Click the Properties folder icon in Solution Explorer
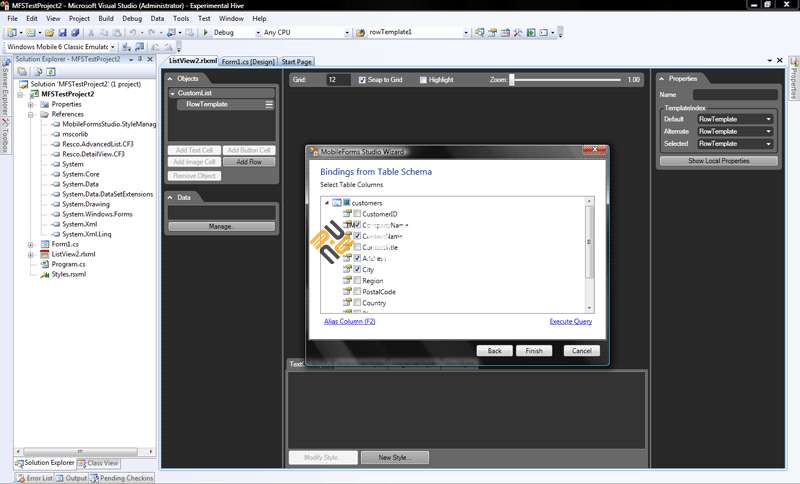The image size is (800, 484). 44,104
